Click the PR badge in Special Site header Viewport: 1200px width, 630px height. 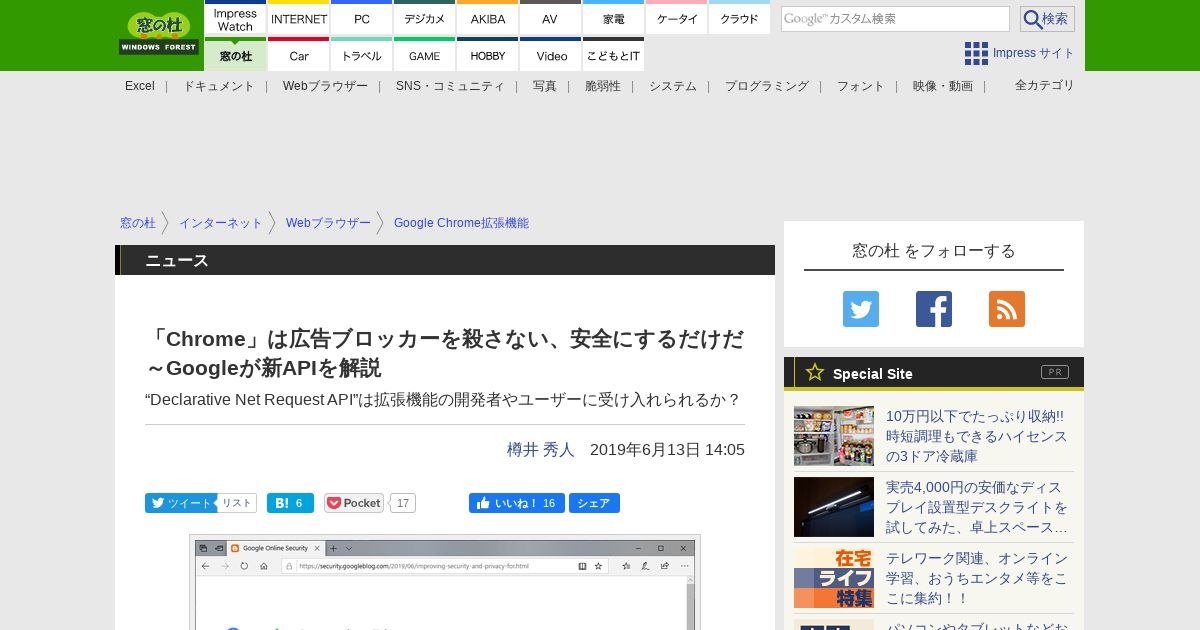tap(1054, 372)
